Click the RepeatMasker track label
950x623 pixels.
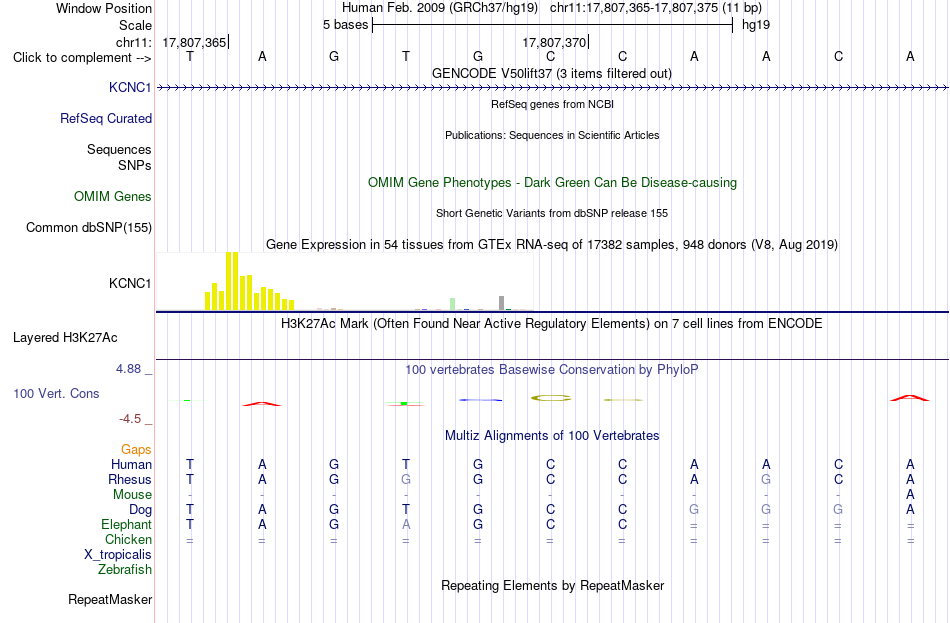point(110,599)
